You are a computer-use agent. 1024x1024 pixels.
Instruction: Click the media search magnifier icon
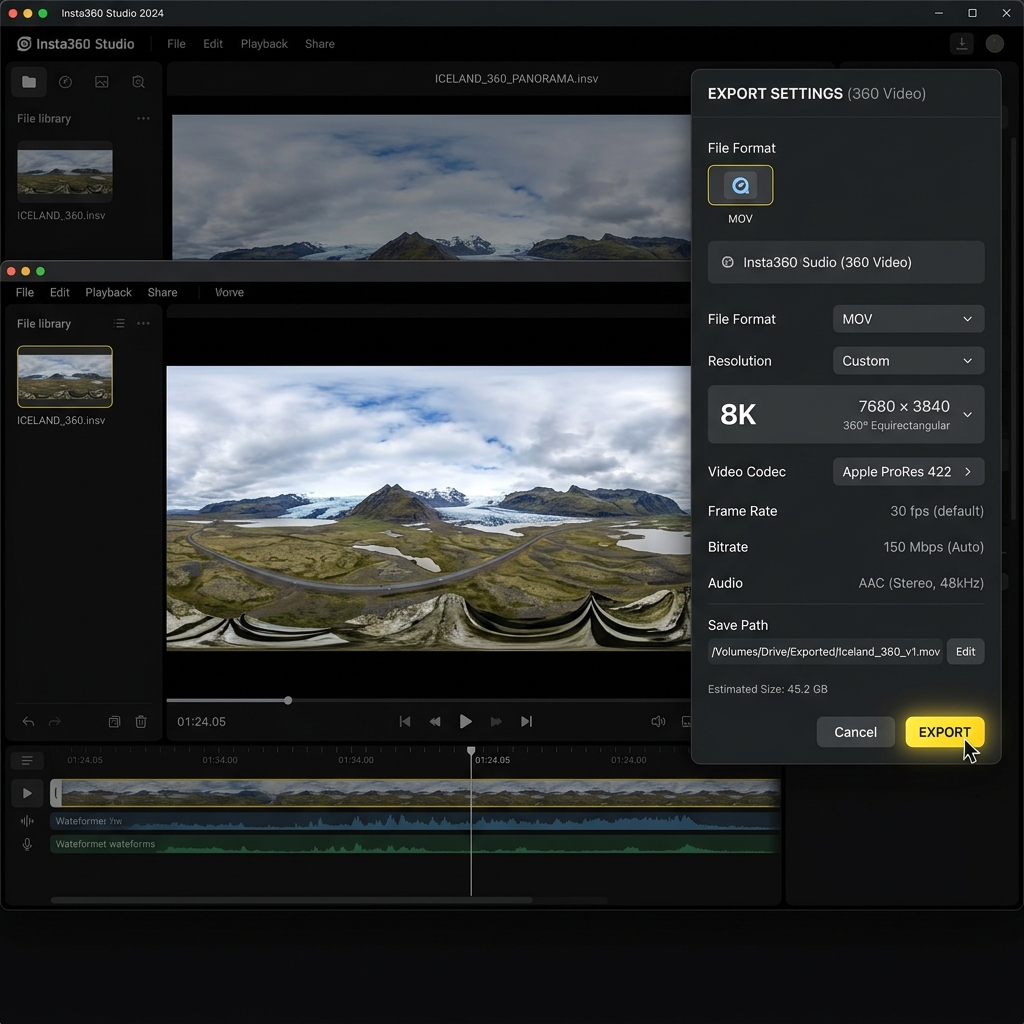pos(139,81)
